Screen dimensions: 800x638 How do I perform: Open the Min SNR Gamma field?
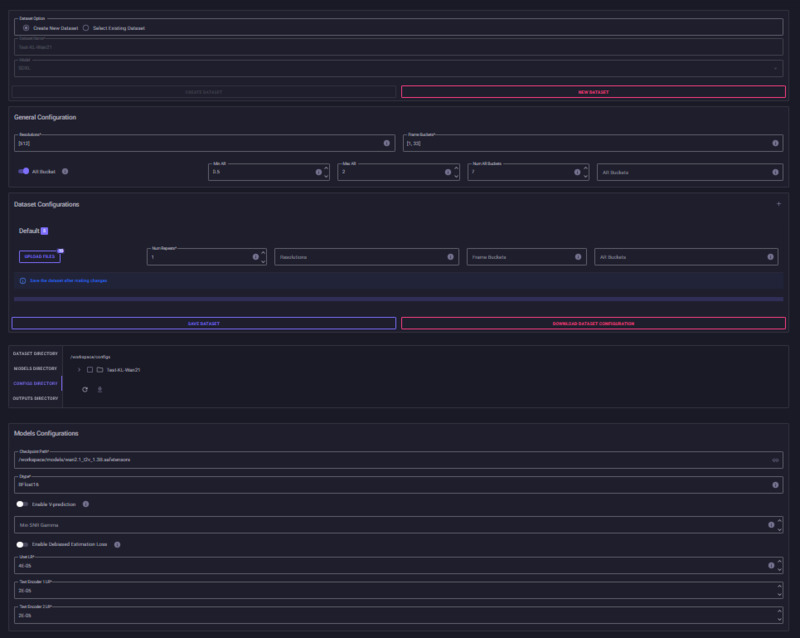point(390,524)
